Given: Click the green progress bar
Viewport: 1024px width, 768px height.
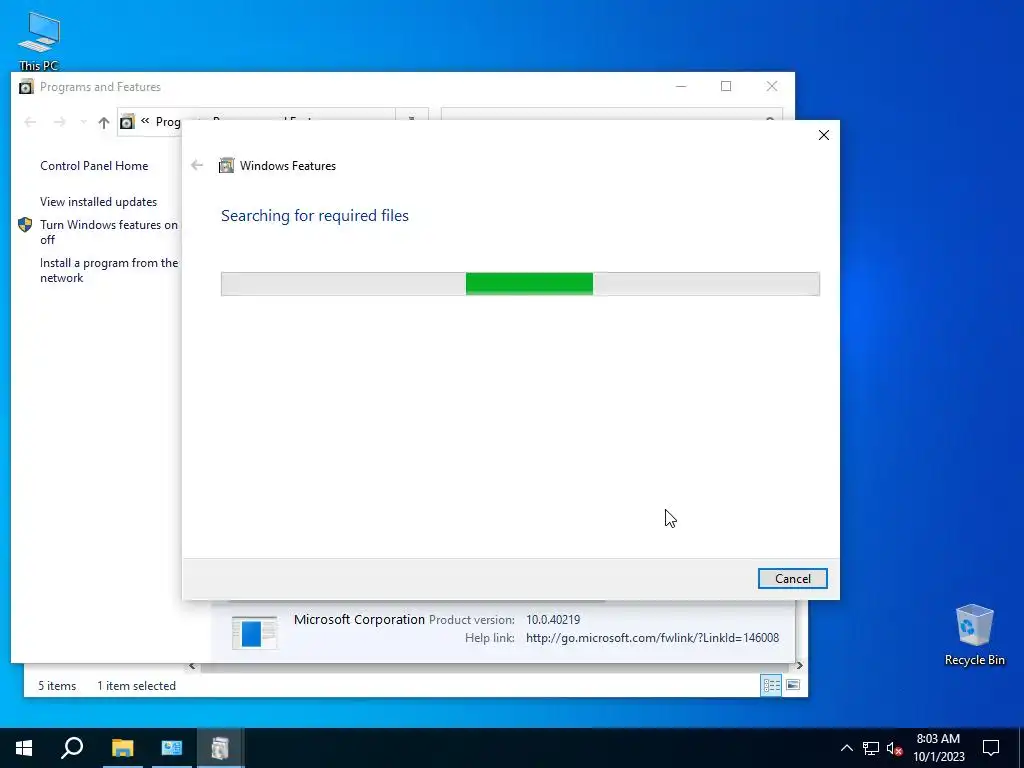Looking at the screenshot, I should (x=529, y=283).
